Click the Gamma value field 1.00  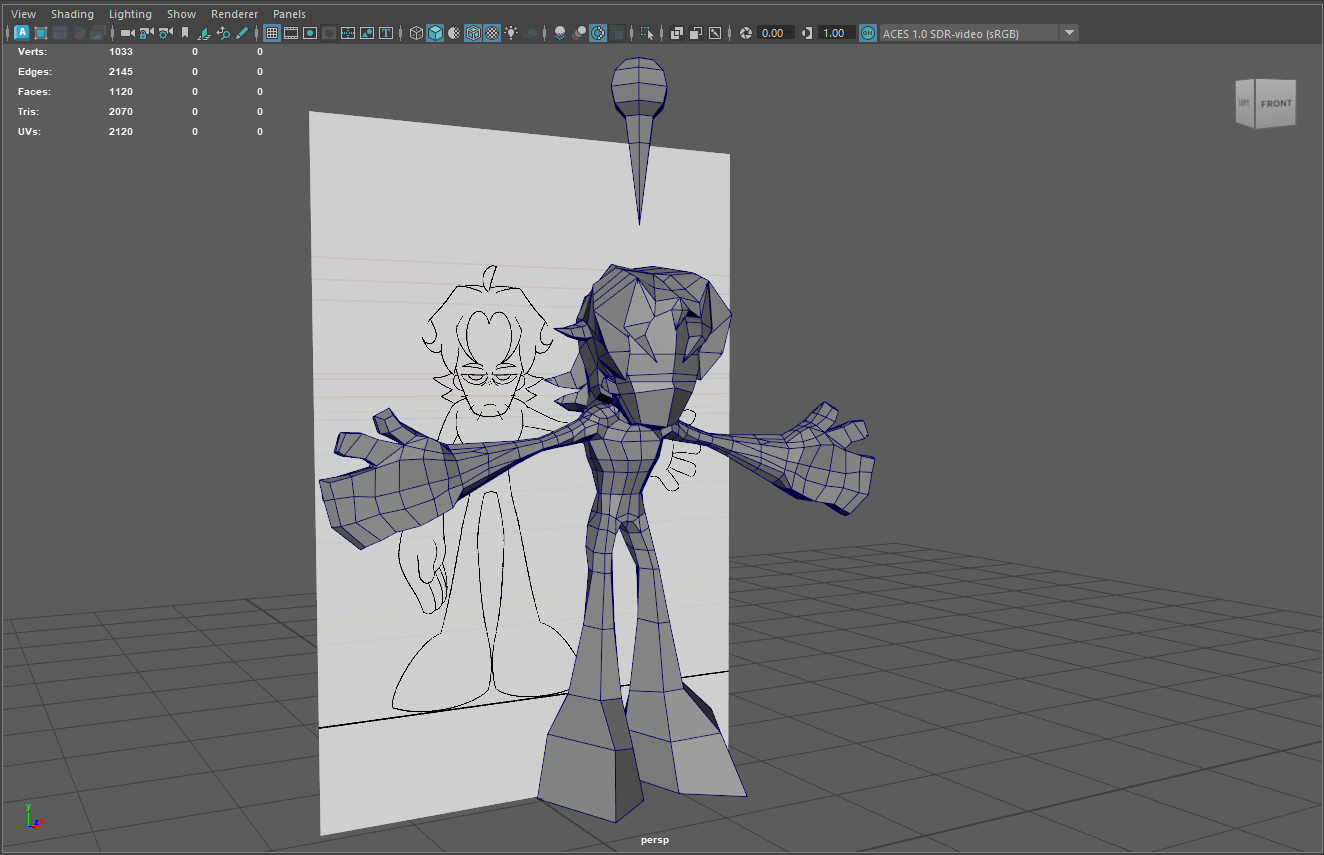(835, 33)
